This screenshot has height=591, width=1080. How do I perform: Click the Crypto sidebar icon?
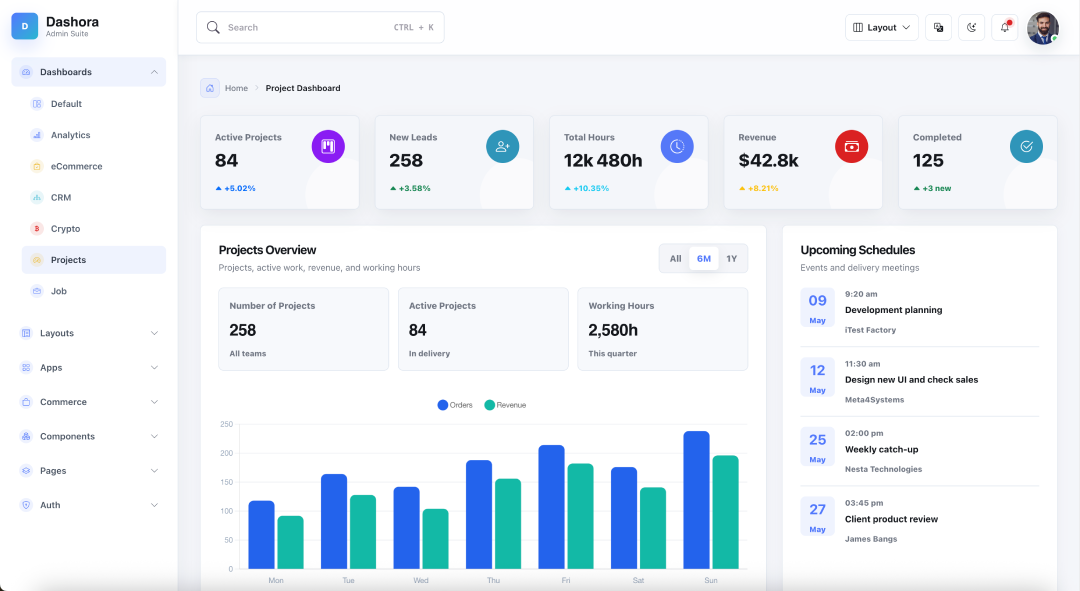37,229
